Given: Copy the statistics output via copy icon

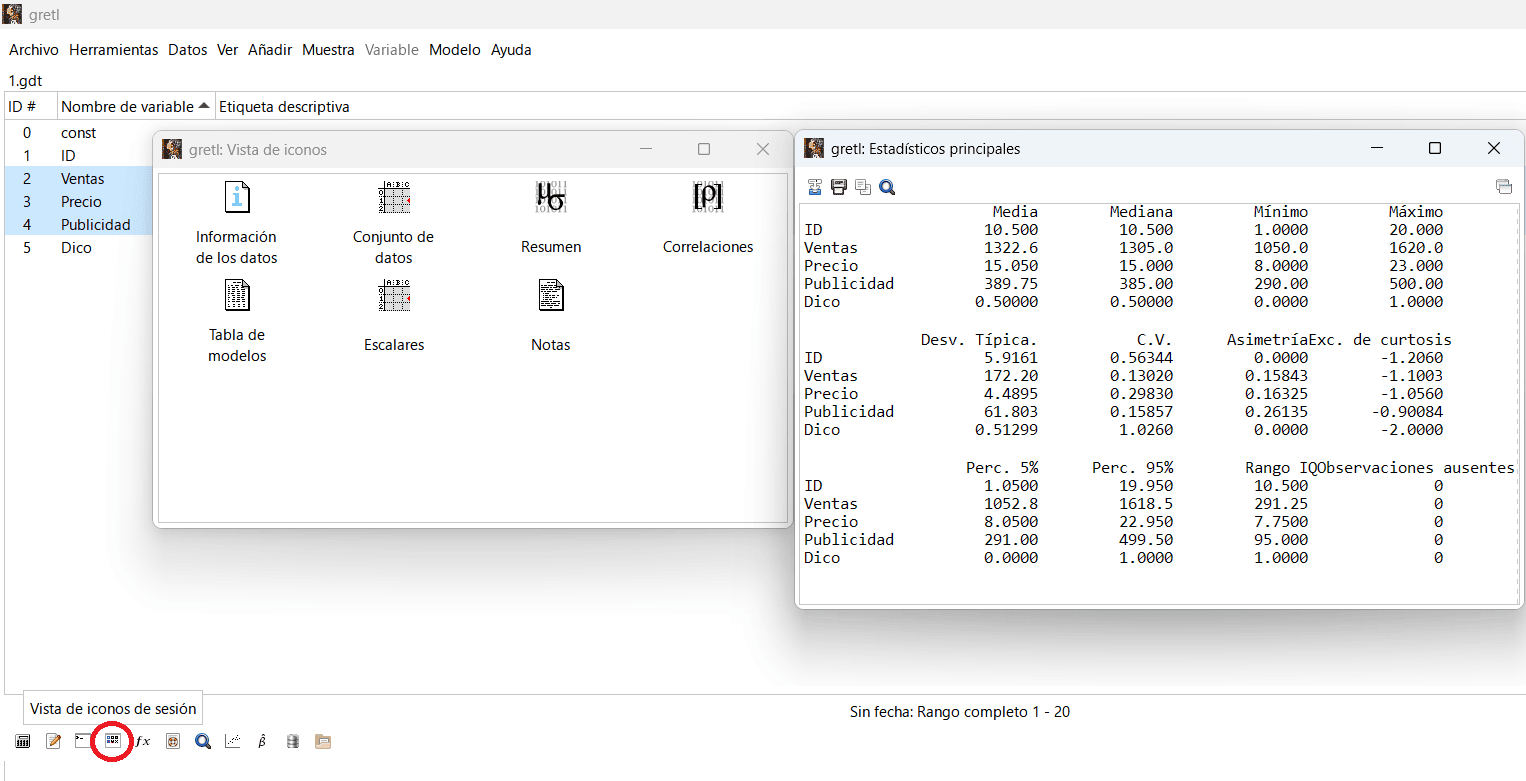Looking at the screenshot, I should tap(863, 187).
